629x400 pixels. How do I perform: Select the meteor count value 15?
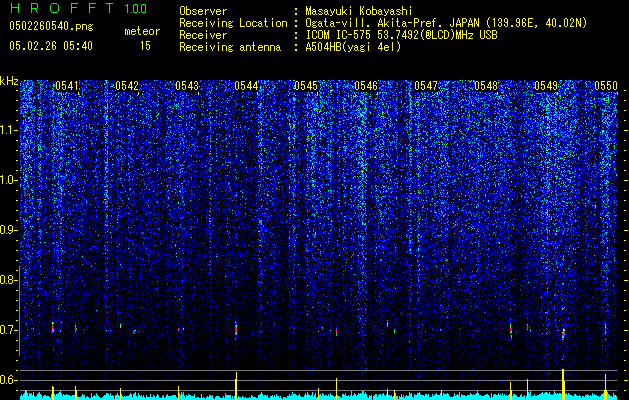(145, 46)
